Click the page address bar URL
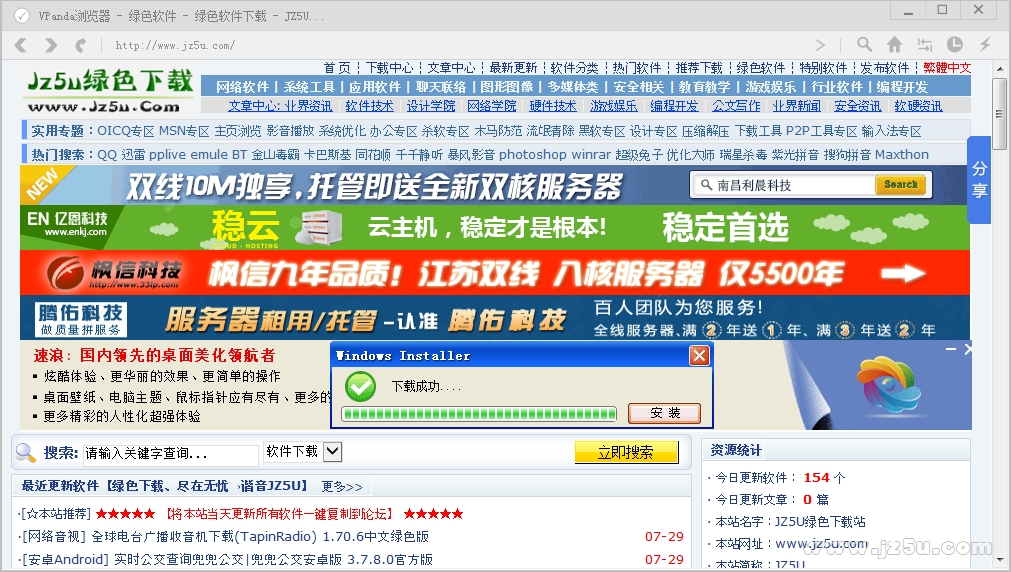Viewport: 1011px width, 572px height. (175, 45)
